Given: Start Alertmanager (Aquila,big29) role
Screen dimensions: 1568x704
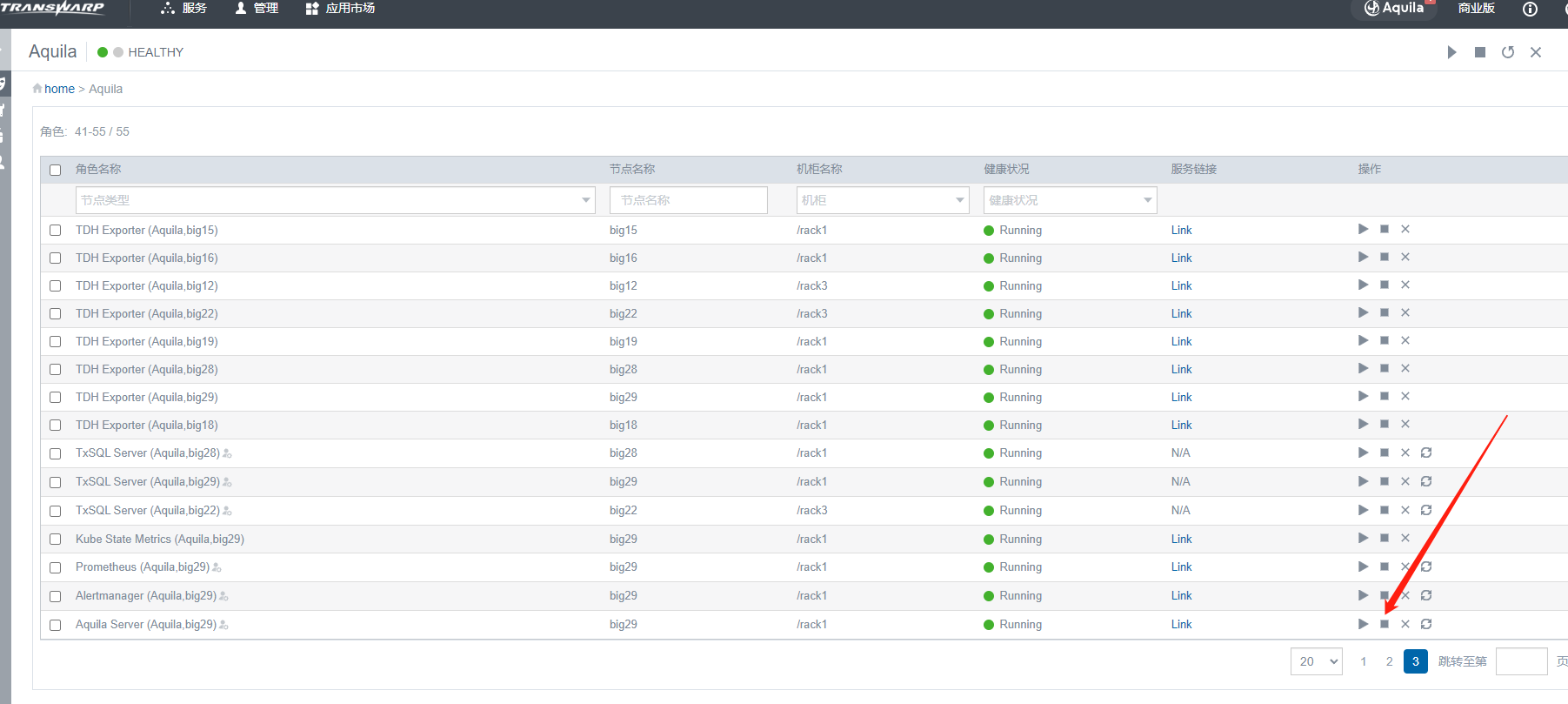Looking at the screenshot, I should point(1363,595).
